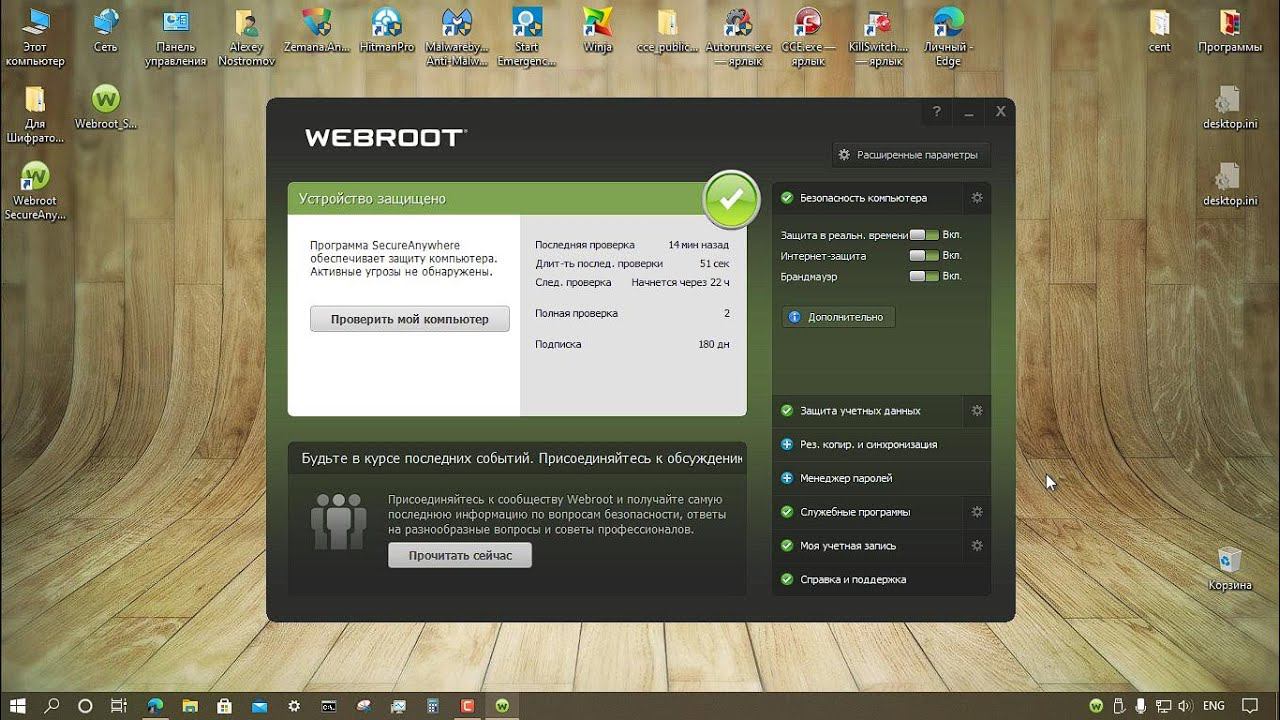Open gear settings for Моя учетная запись
Image resolution: width=1280 pixels, height=720 pixels.
pyautogui.click(x=977, y=546)
